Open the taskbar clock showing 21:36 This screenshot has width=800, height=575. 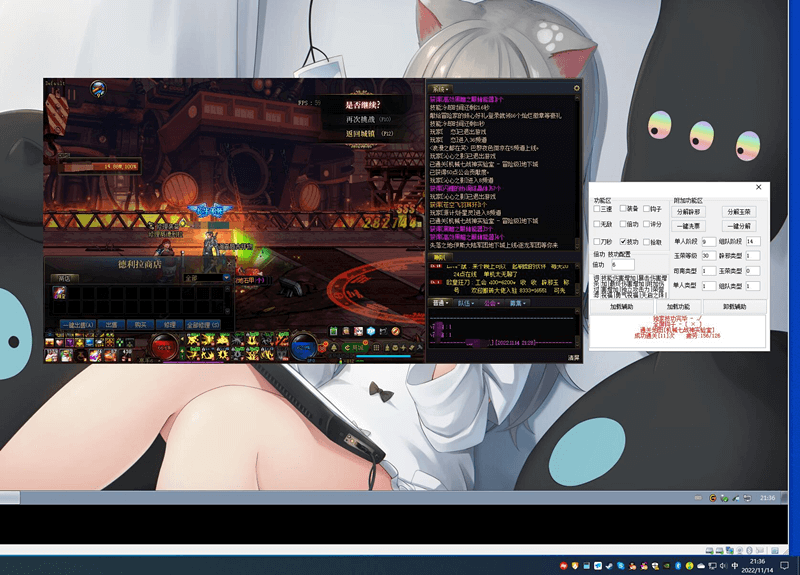click(758, 565)
